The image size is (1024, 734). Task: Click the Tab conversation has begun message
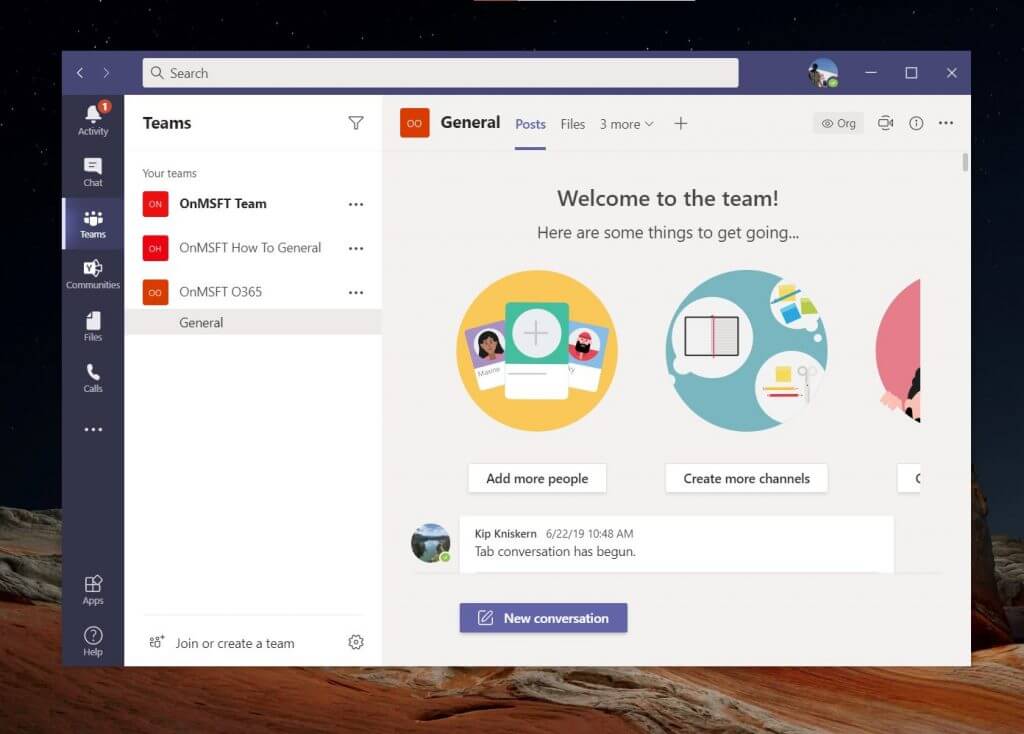click(x=554, y=552)
